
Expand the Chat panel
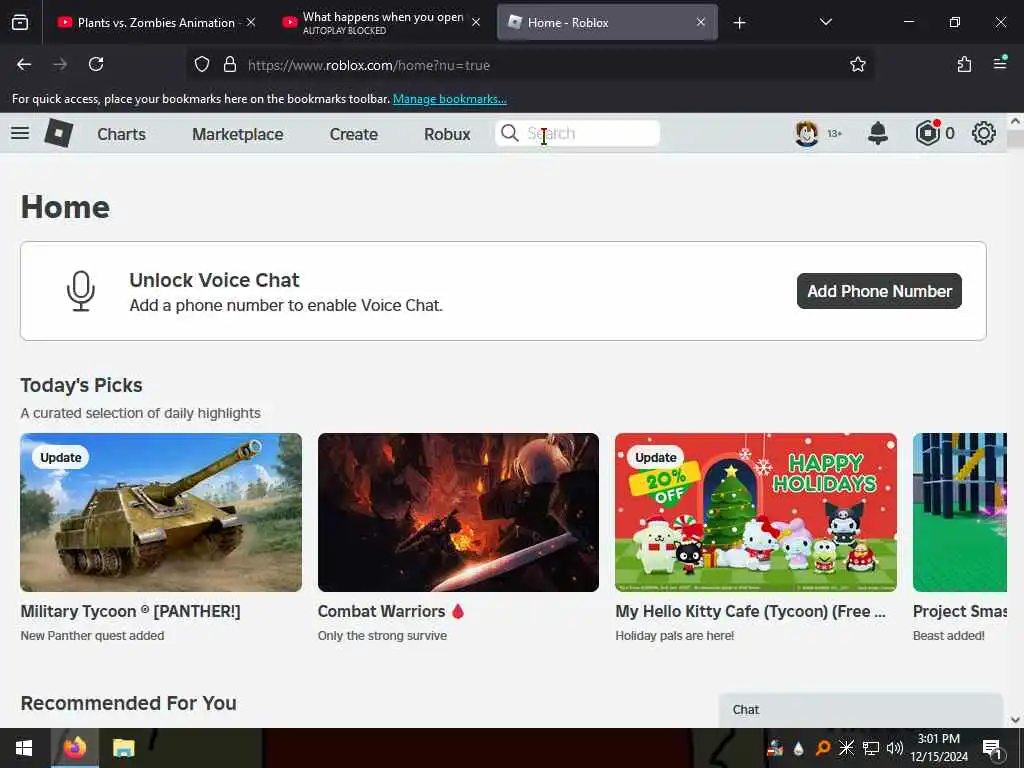[861, 710]
